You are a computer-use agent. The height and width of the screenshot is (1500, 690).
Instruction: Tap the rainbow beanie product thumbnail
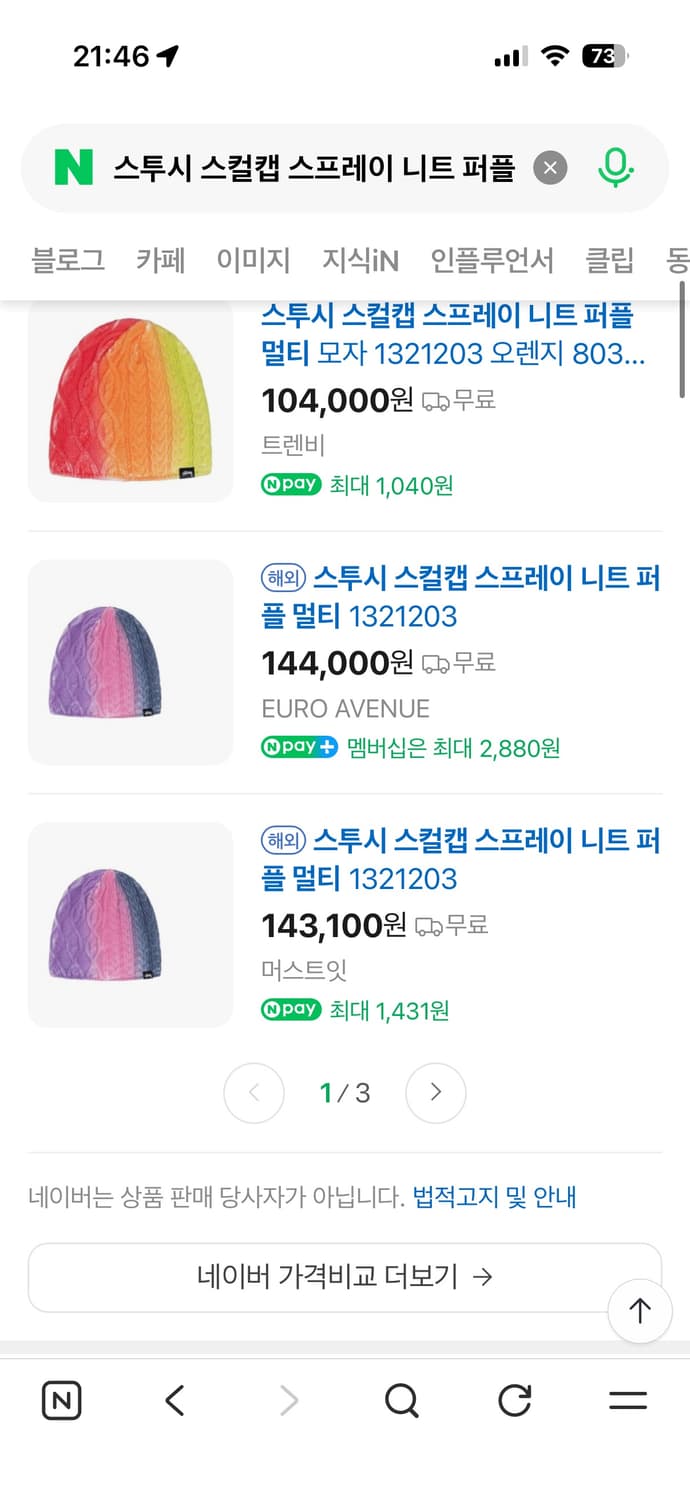(130, 400)
